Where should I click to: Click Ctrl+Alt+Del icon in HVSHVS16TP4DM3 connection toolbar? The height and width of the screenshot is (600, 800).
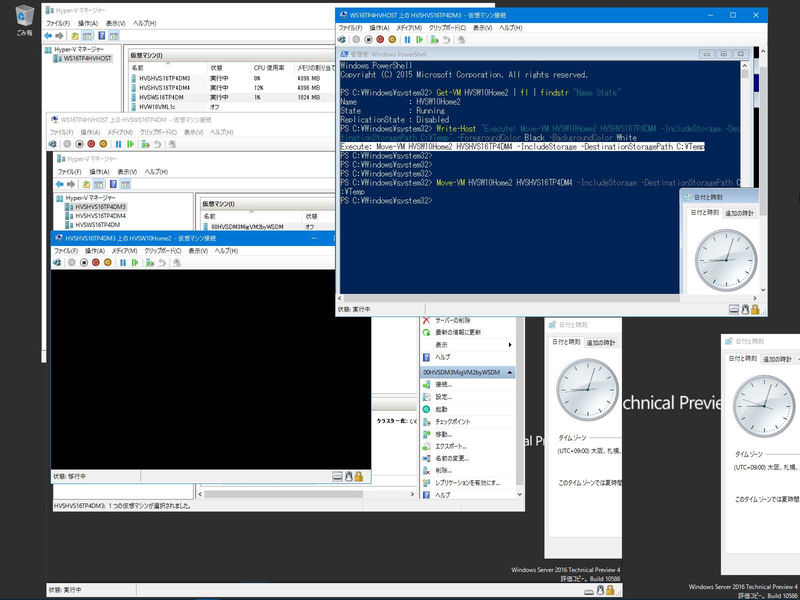341,39
